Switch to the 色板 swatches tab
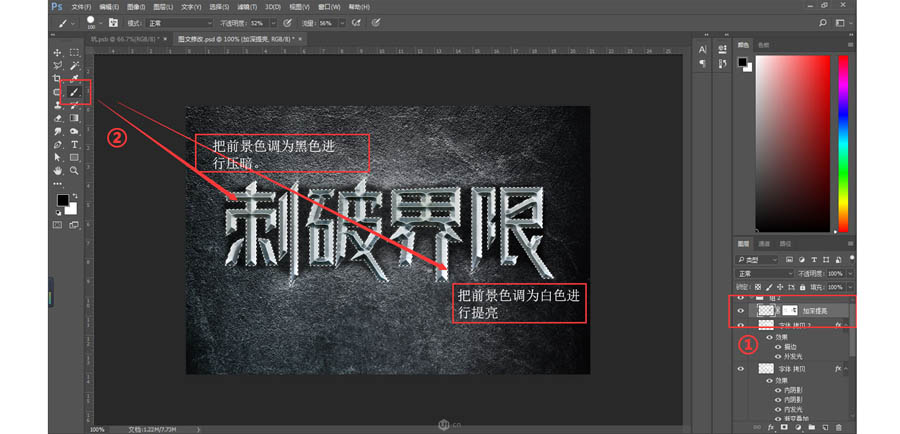The height and width of the screenshot is (434, 900). 763,45
